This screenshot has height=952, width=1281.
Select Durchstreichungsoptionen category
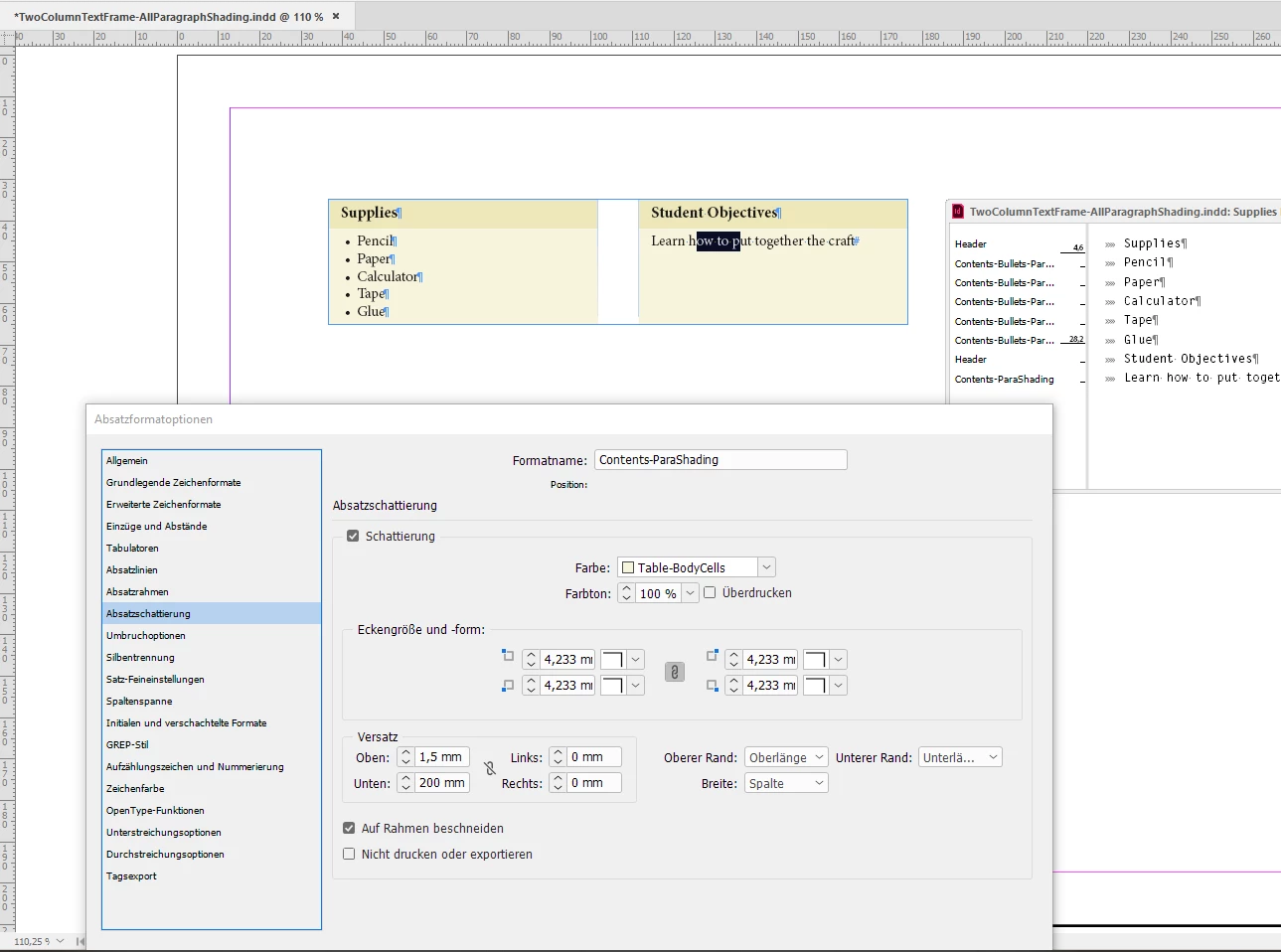pos(212,855)
